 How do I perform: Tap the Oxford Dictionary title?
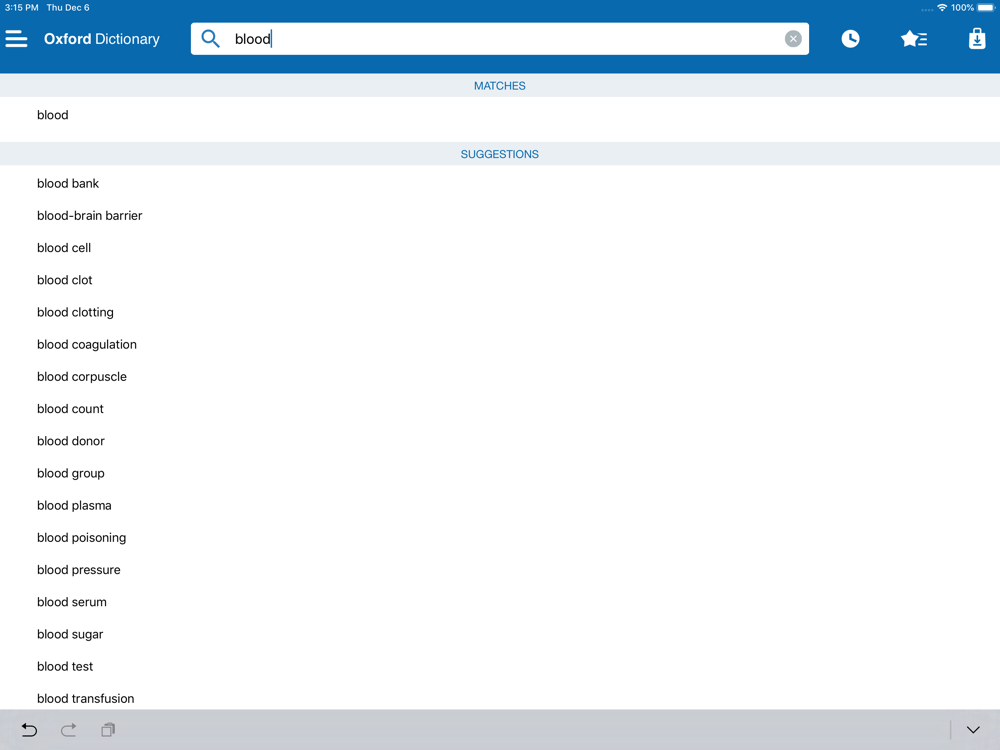pyautogui.click(x=101, y=39)
